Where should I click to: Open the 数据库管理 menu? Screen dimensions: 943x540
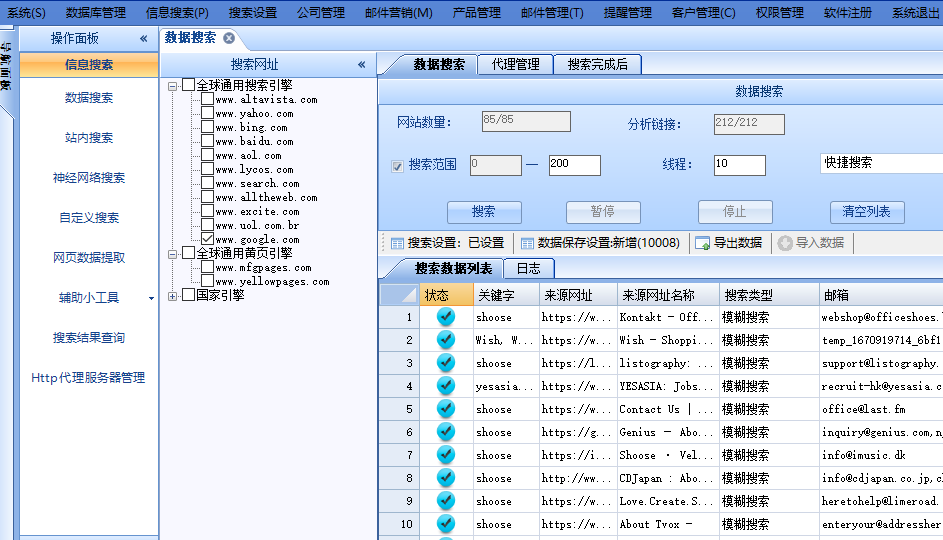pyautogui.click(x=96, y=13)
